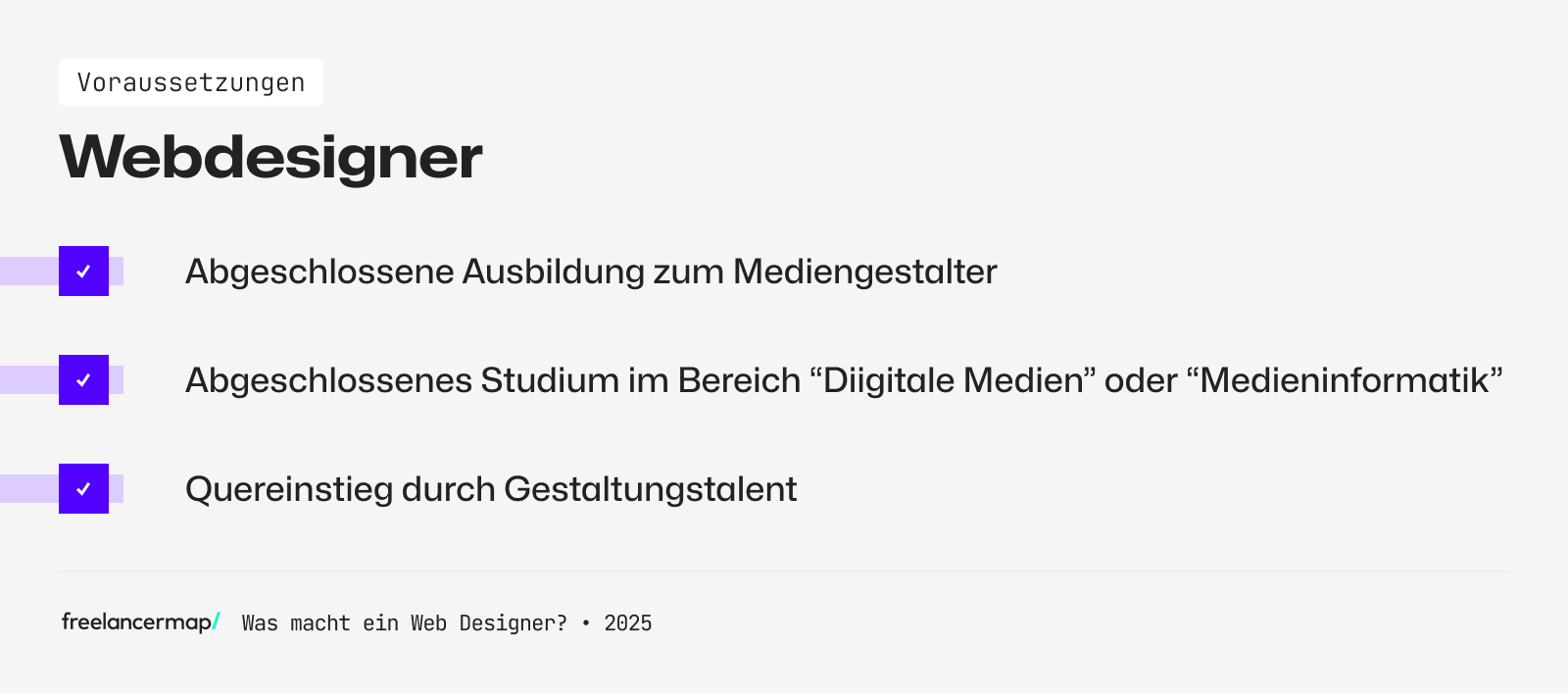Click the freelancermap logo
Viewport: 1568px width, 694px height.
coord(135,622)
